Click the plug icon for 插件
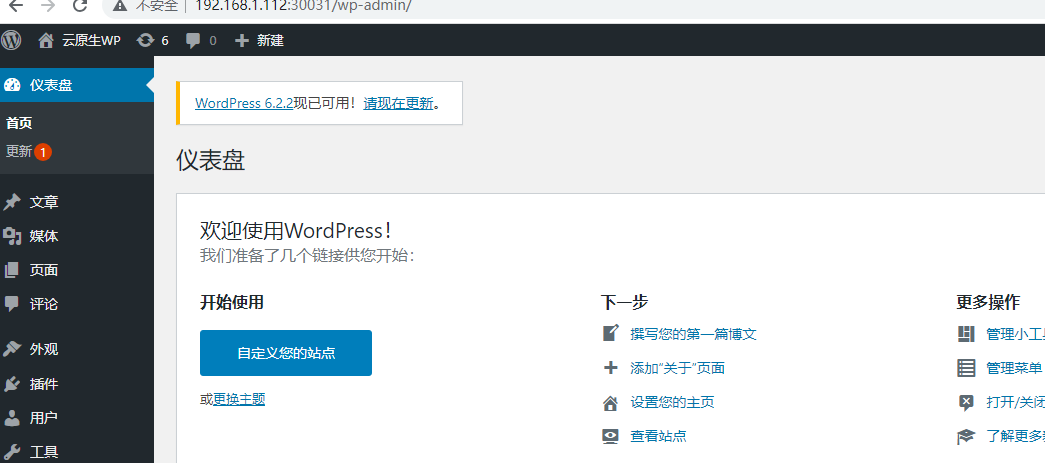1045x463 pixels. click(12, 384)
